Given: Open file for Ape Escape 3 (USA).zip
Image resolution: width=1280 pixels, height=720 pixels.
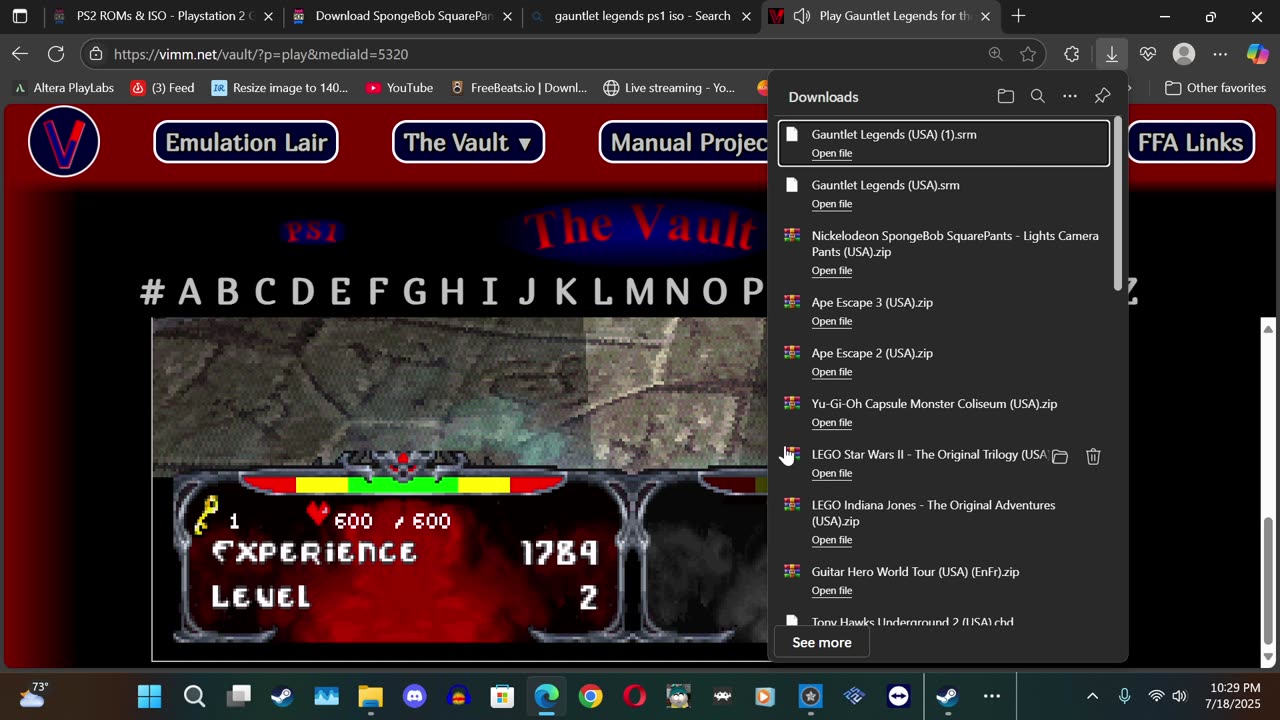Looking at the screenshot, I should pyautogui.click(x=831, y=321).
